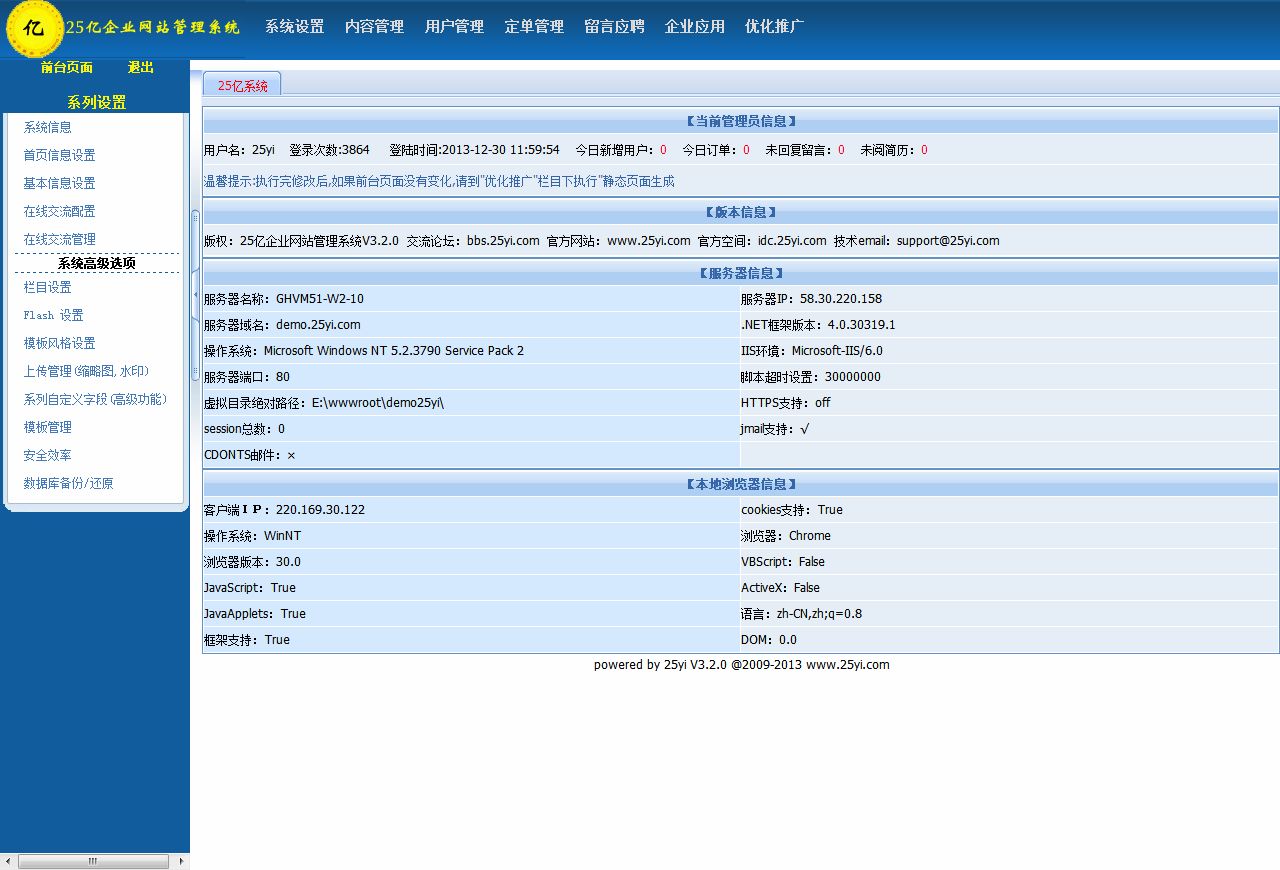Screen dimensions: 1280x870
Task: Click the 未阅简历 count
Action: [924, 150]
